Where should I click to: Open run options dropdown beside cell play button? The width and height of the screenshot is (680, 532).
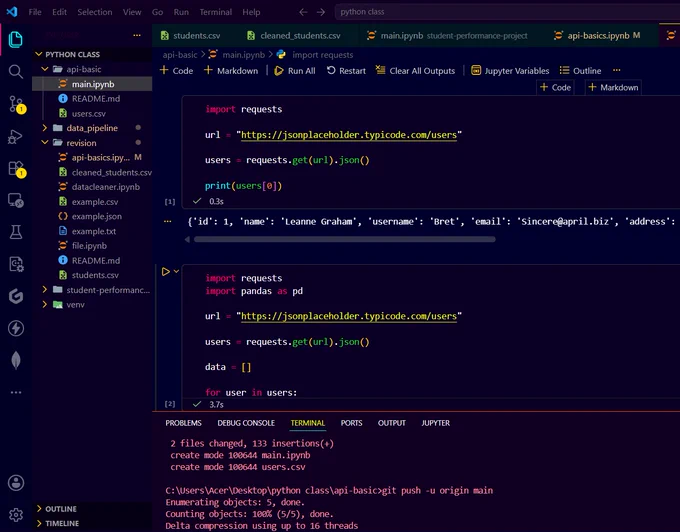click(x=177, y=271)
